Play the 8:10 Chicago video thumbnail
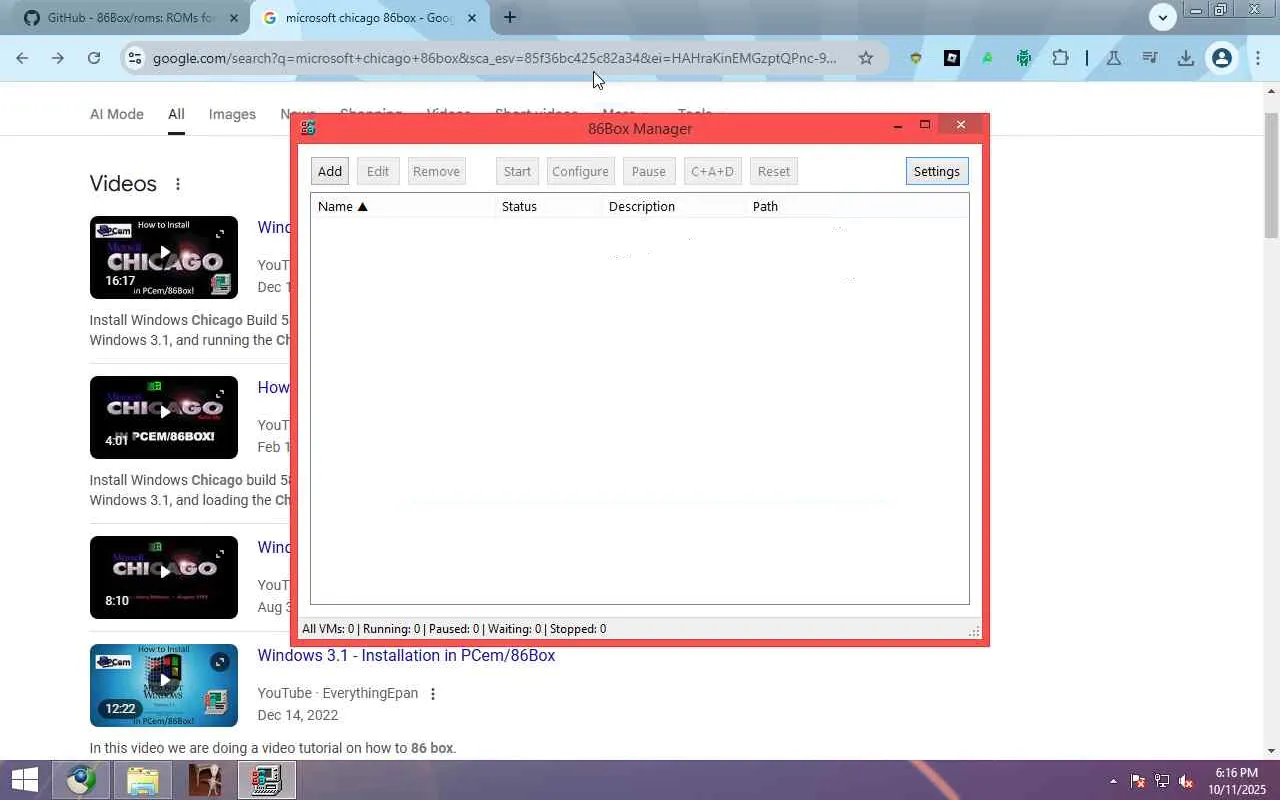Screen dimensions: 1280x800 [164, 577]
